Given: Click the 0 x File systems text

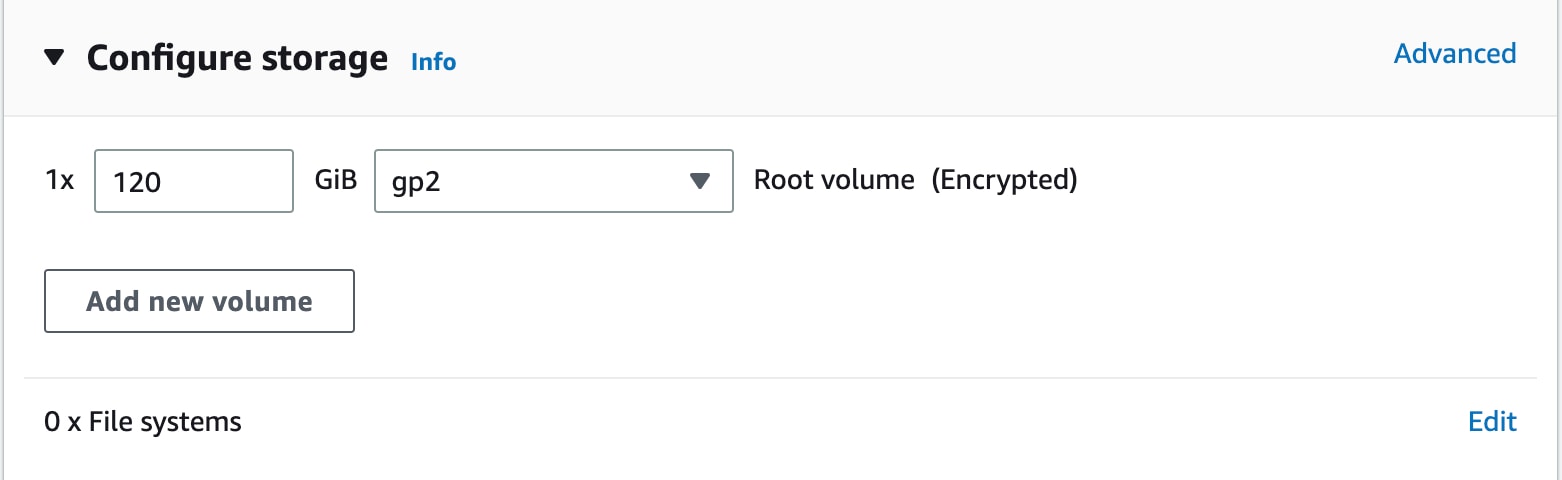Looking at the screenshot, I should pos(143,422).
